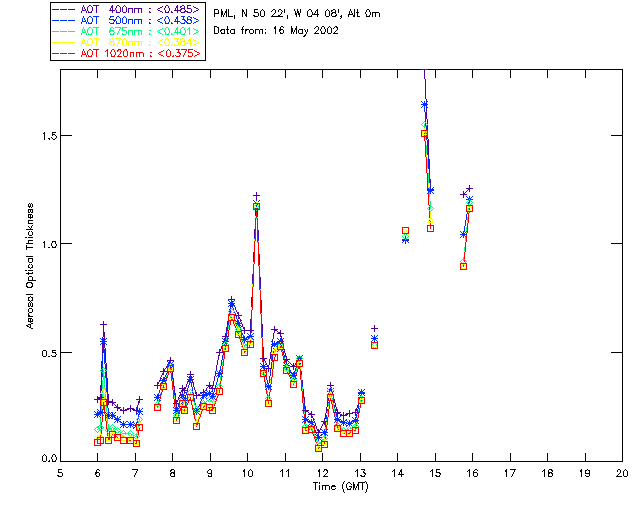Click the 20 tick label on time axis
Screen dimensions: 640x512
[622, 472]
